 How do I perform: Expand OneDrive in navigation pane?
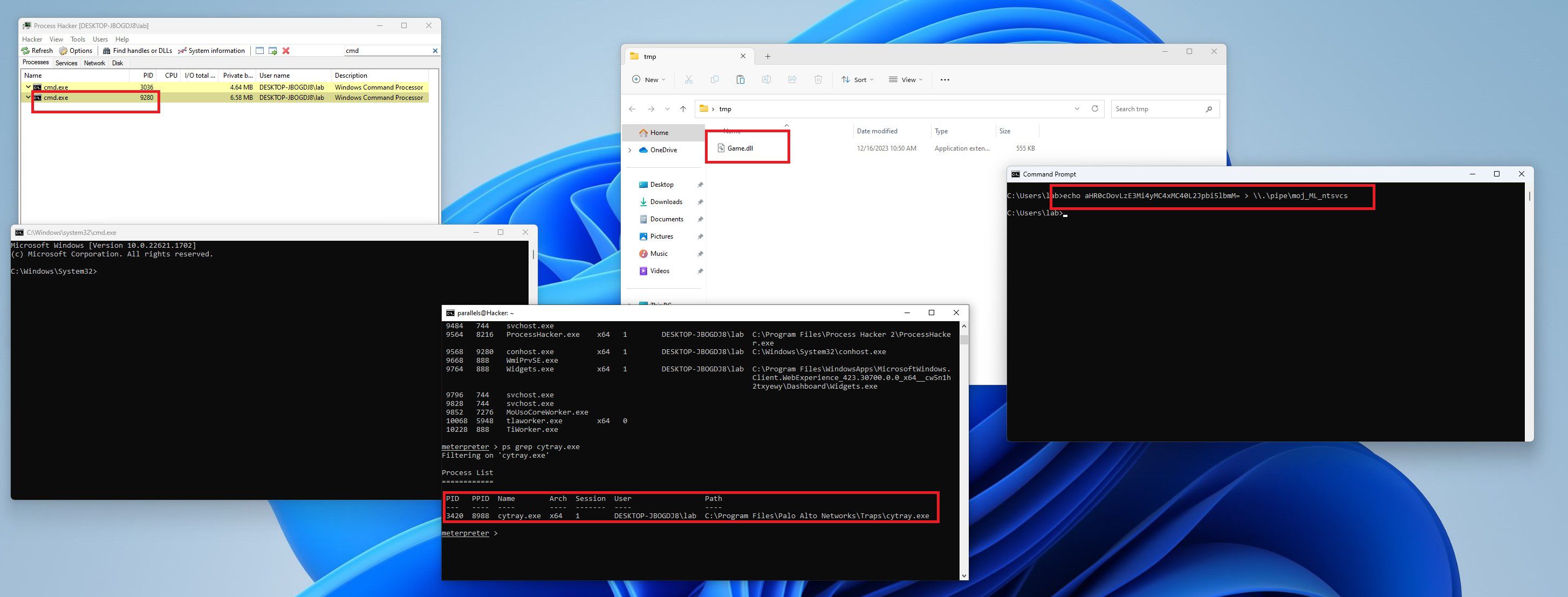click(630, 150)
